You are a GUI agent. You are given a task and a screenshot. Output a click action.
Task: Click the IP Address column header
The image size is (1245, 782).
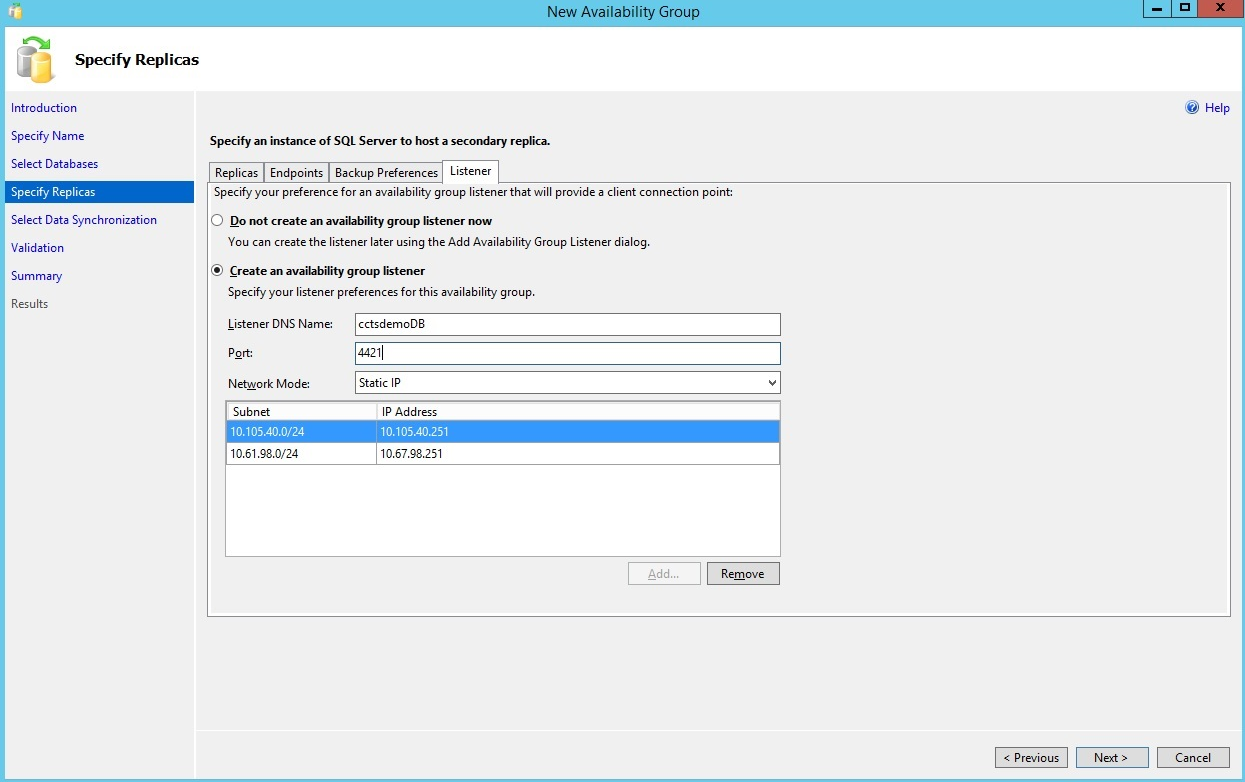(578, 412)
